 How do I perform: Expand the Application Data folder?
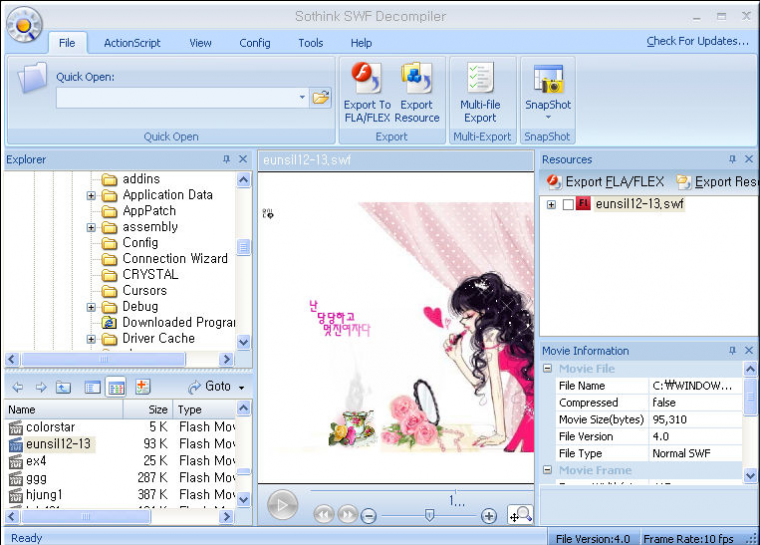pyautogui.click(x=91, y=196)
